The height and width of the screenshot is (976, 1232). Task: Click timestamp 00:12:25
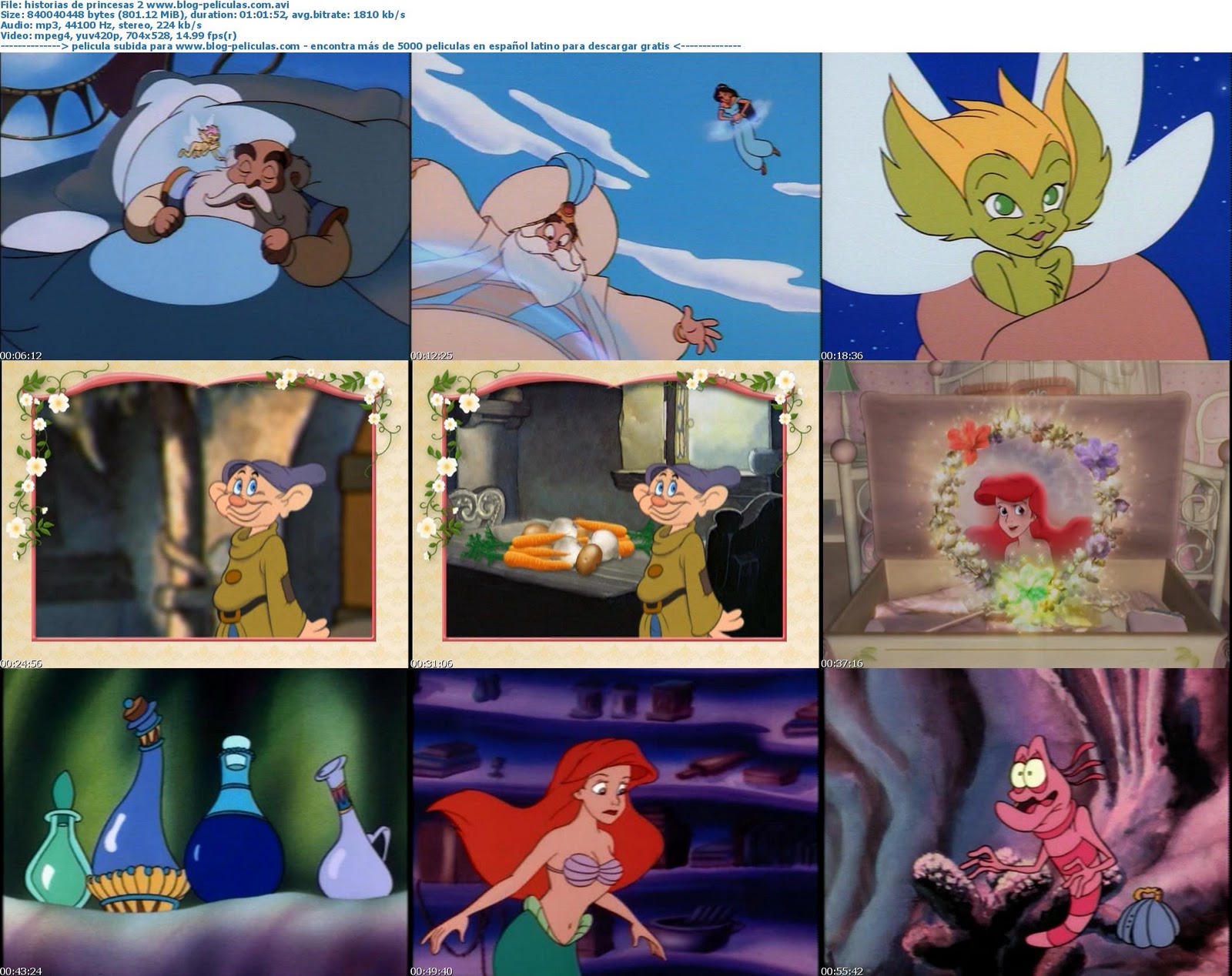[432, 356]
